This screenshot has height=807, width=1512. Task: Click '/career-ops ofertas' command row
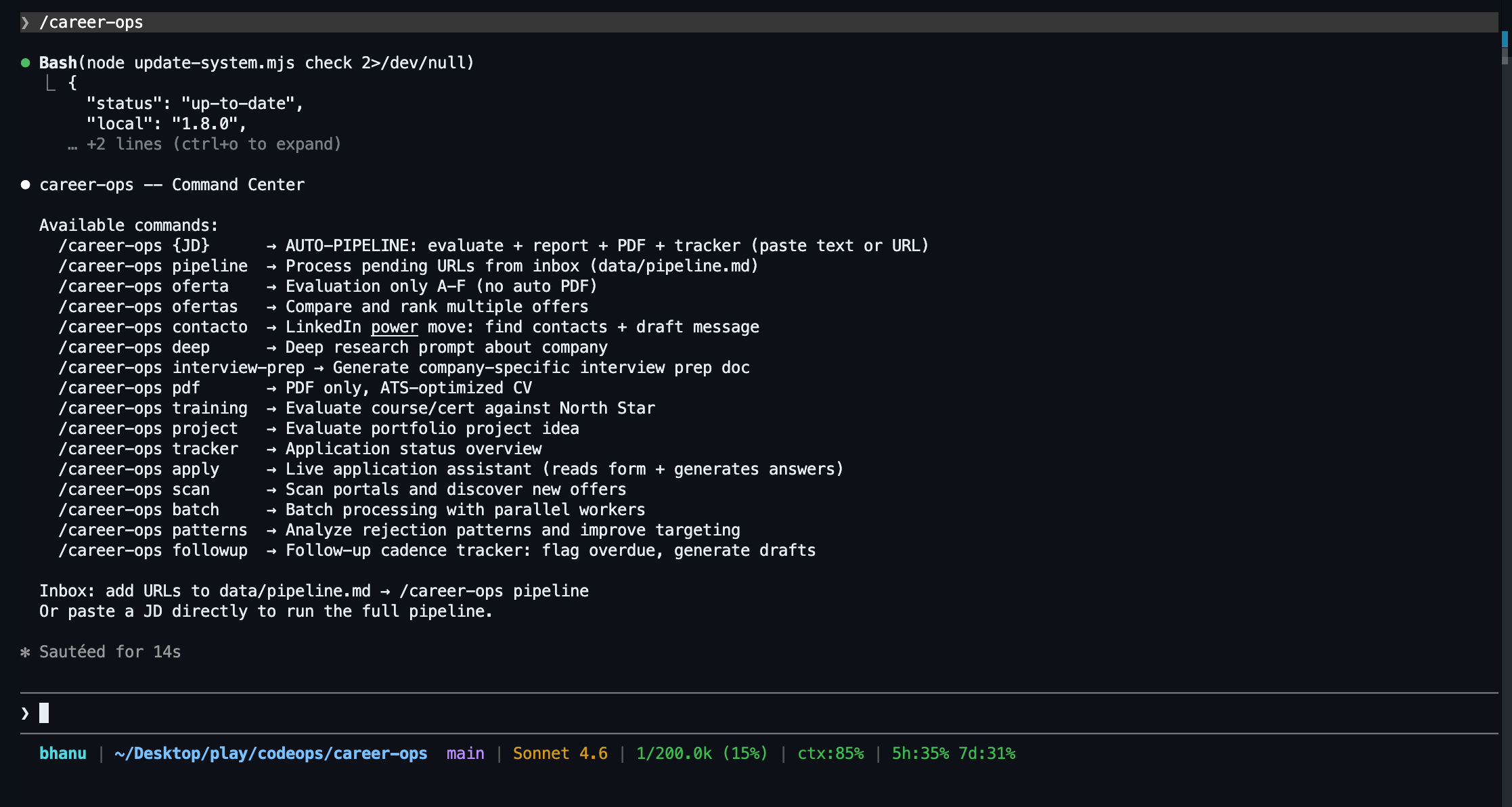click(323, 307)
